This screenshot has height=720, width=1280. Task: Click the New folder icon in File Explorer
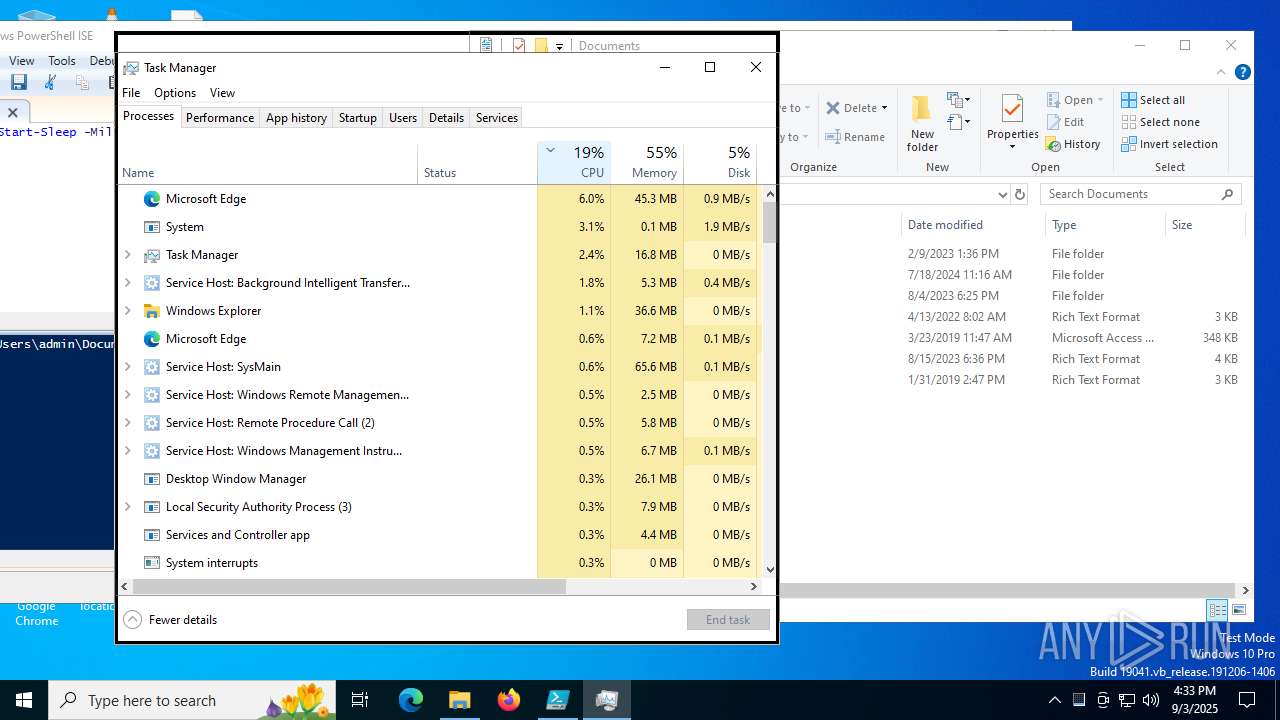pos(922,109)
